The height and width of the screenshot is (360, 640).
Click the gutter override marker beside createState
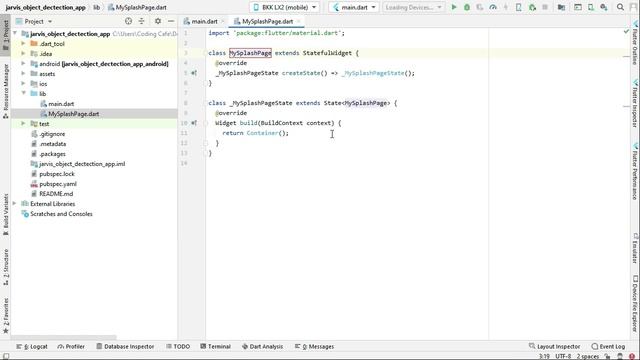point(194,73)
